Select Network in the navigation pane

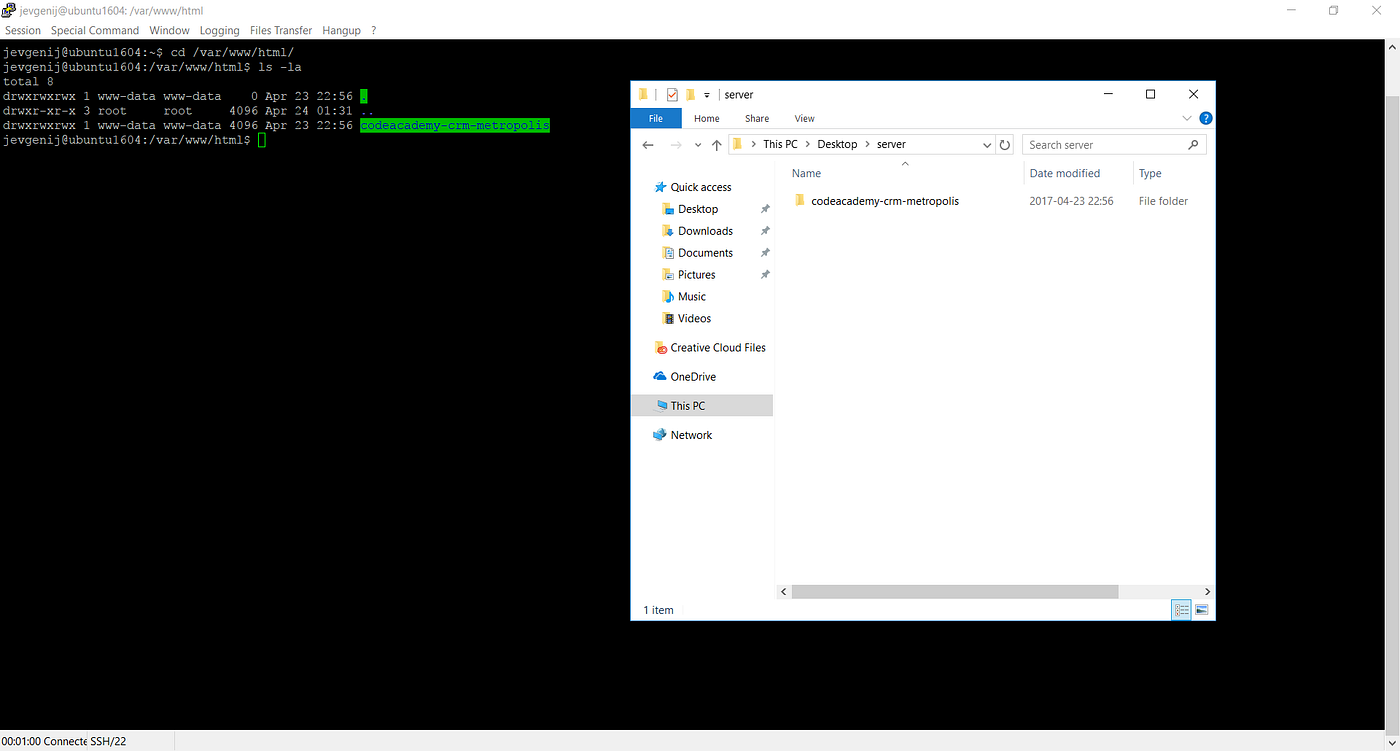tap(691, 434)
